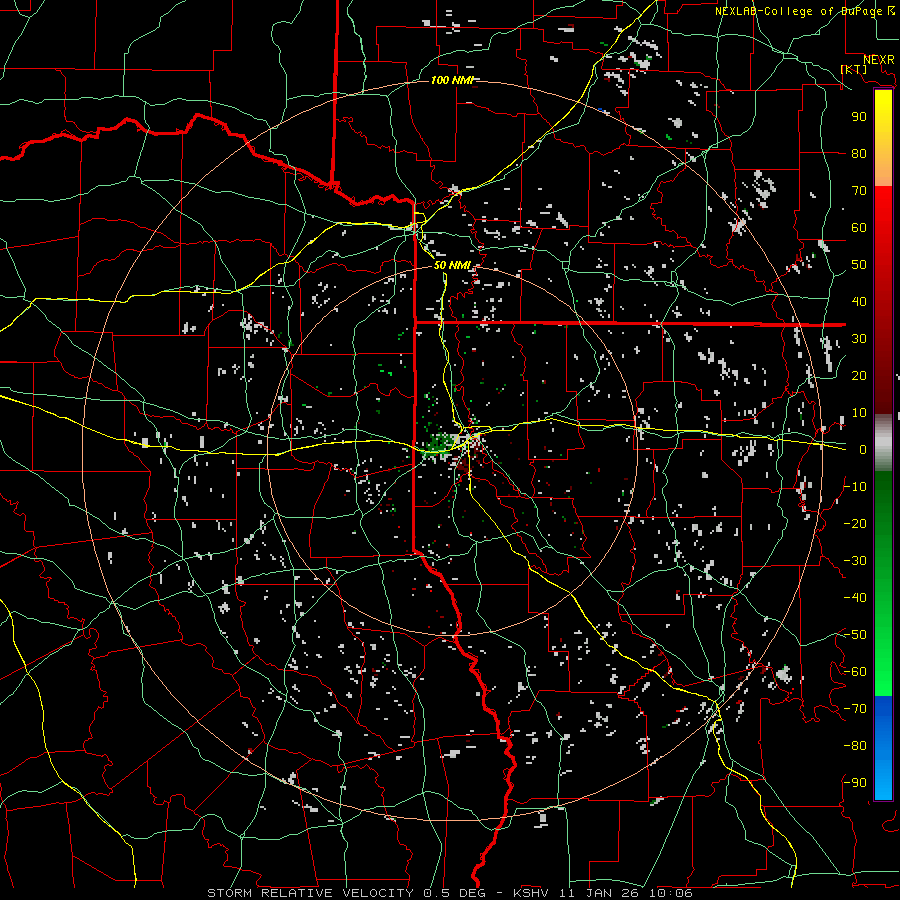Click the "90" scale value
900x900 pixels.
859,117
